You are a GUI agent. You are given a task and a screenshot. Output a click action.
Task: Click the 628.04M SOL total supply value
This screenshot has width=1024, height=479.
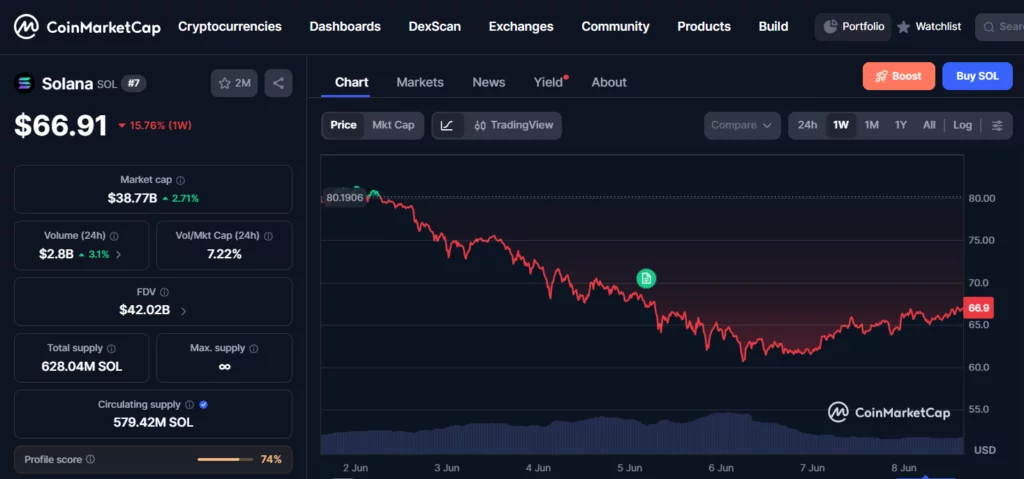point(82,367)
